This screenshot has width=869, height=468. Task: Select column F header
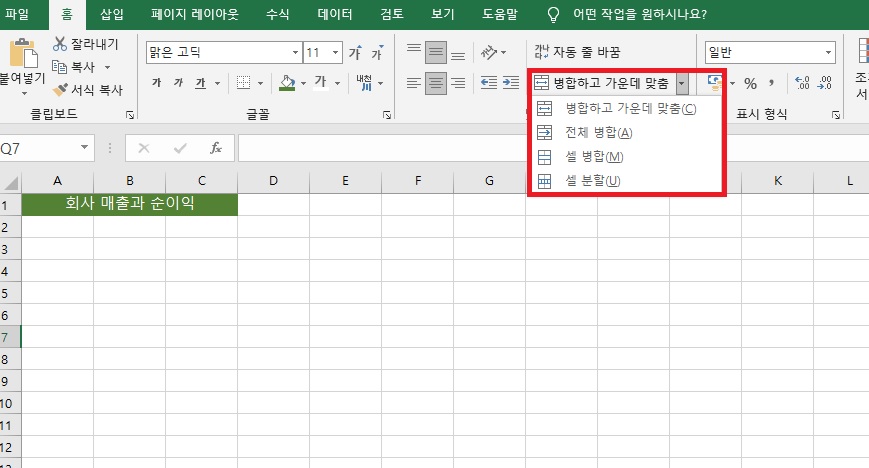pyautogui.click(x=417, y=181)
